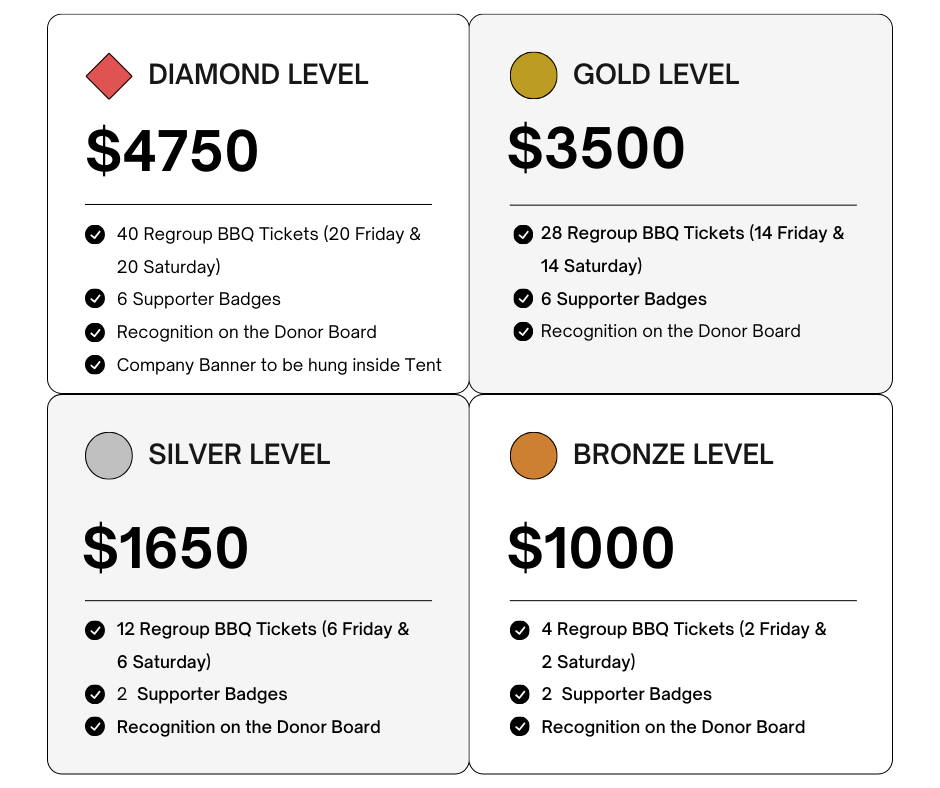Select the BRONZE LEVEL heading
The width and height of the screenshot is (940, 788).
[673, 455]
